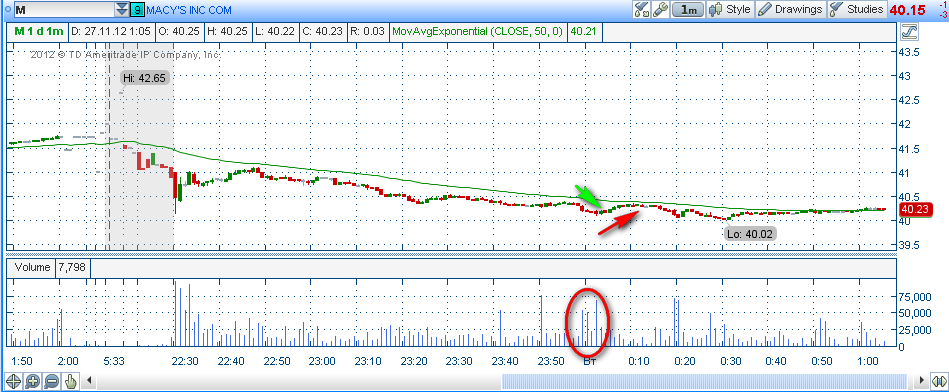Image resolution: width=949 pixels, height=392 pixels.
Task: Click the volume value 7,798
Action: (x=73, y=267)
